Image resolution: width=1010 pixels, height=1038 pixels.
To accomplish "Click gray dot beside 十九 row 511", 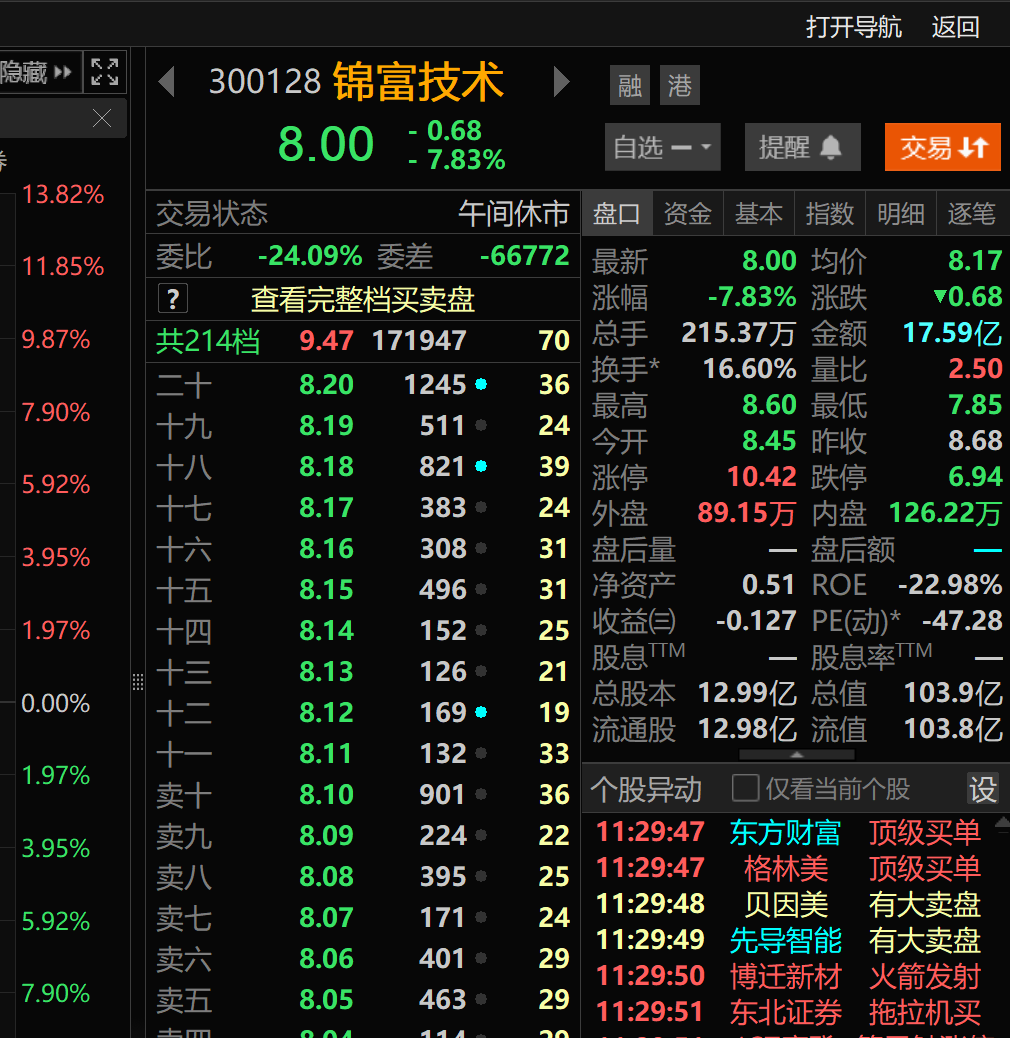I will (x=481, y=425).
